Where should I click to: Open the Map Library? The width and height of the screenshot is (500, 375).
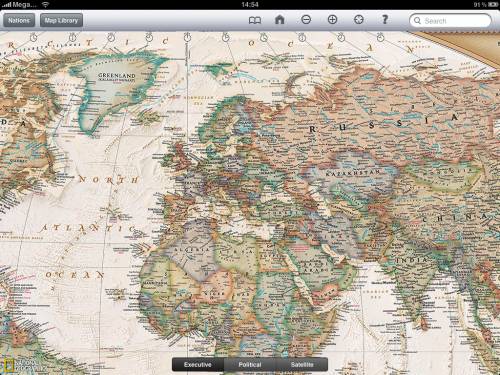[61, 20]
